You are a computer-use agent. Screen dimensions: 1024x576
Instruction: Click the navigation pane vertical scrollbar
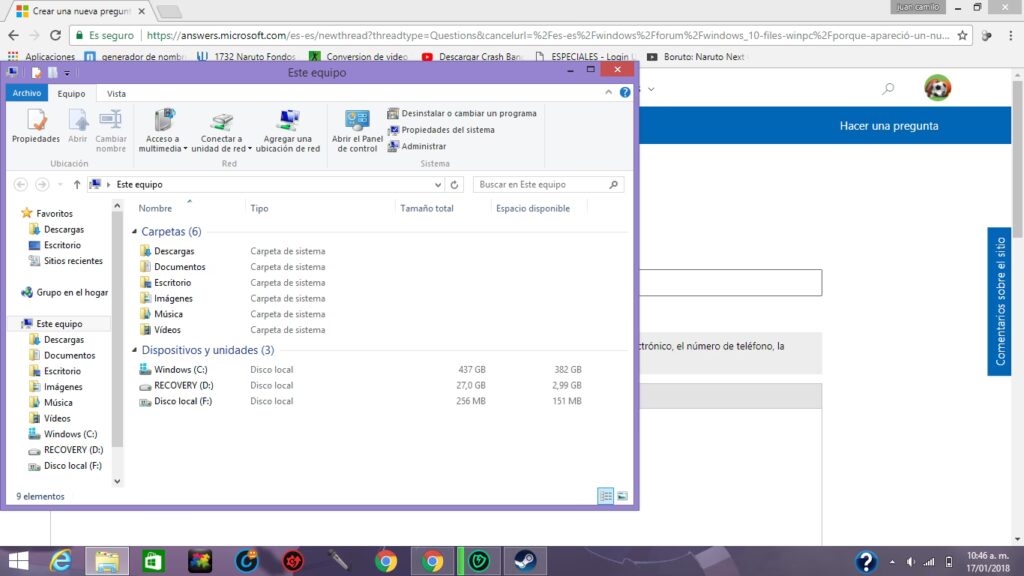117,329
